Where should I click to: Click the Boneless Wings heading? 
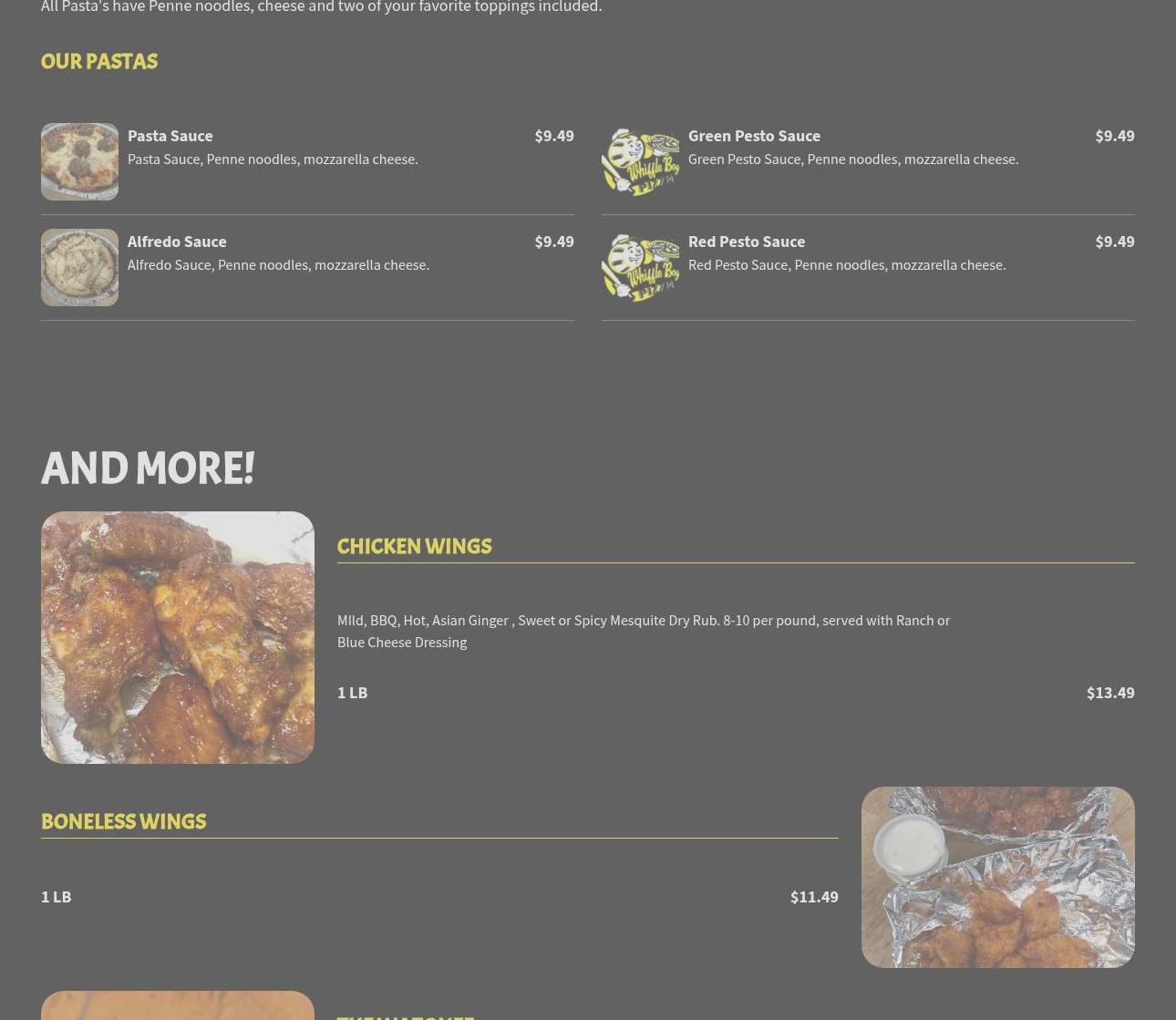[x=123, y=821]
